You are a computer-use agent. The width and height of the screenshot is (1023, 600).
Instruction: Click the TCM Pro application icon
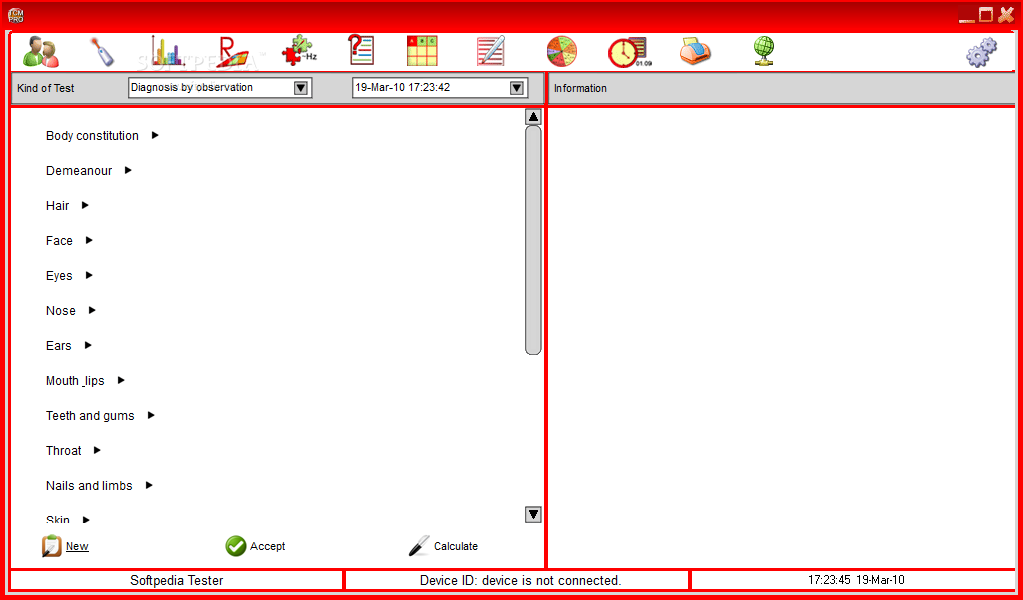16,14
